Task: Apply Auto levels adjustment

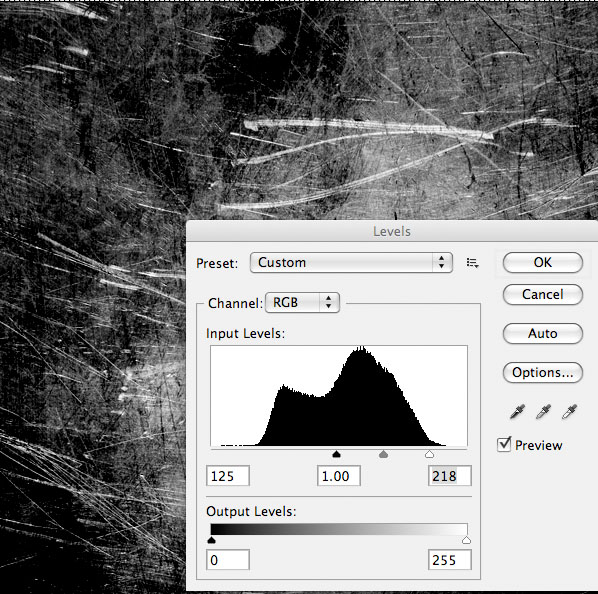Action: pos(543,334)
